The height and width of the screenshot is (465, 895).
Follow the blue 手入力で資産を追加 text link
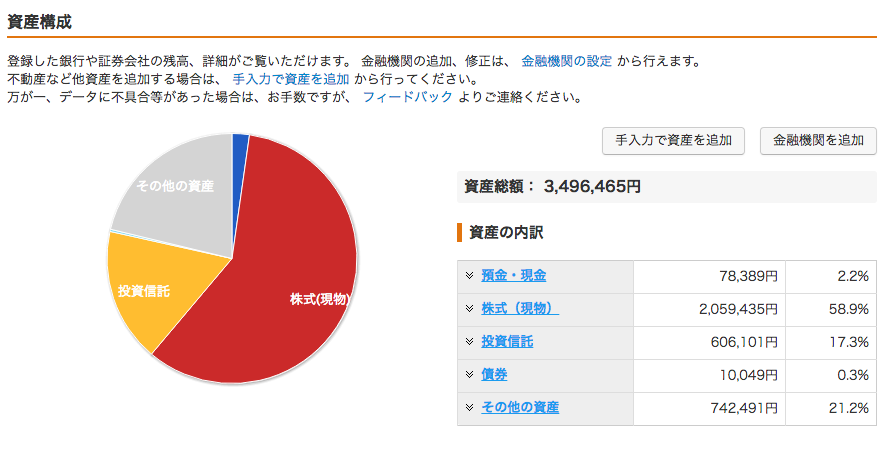coord(291,79)
